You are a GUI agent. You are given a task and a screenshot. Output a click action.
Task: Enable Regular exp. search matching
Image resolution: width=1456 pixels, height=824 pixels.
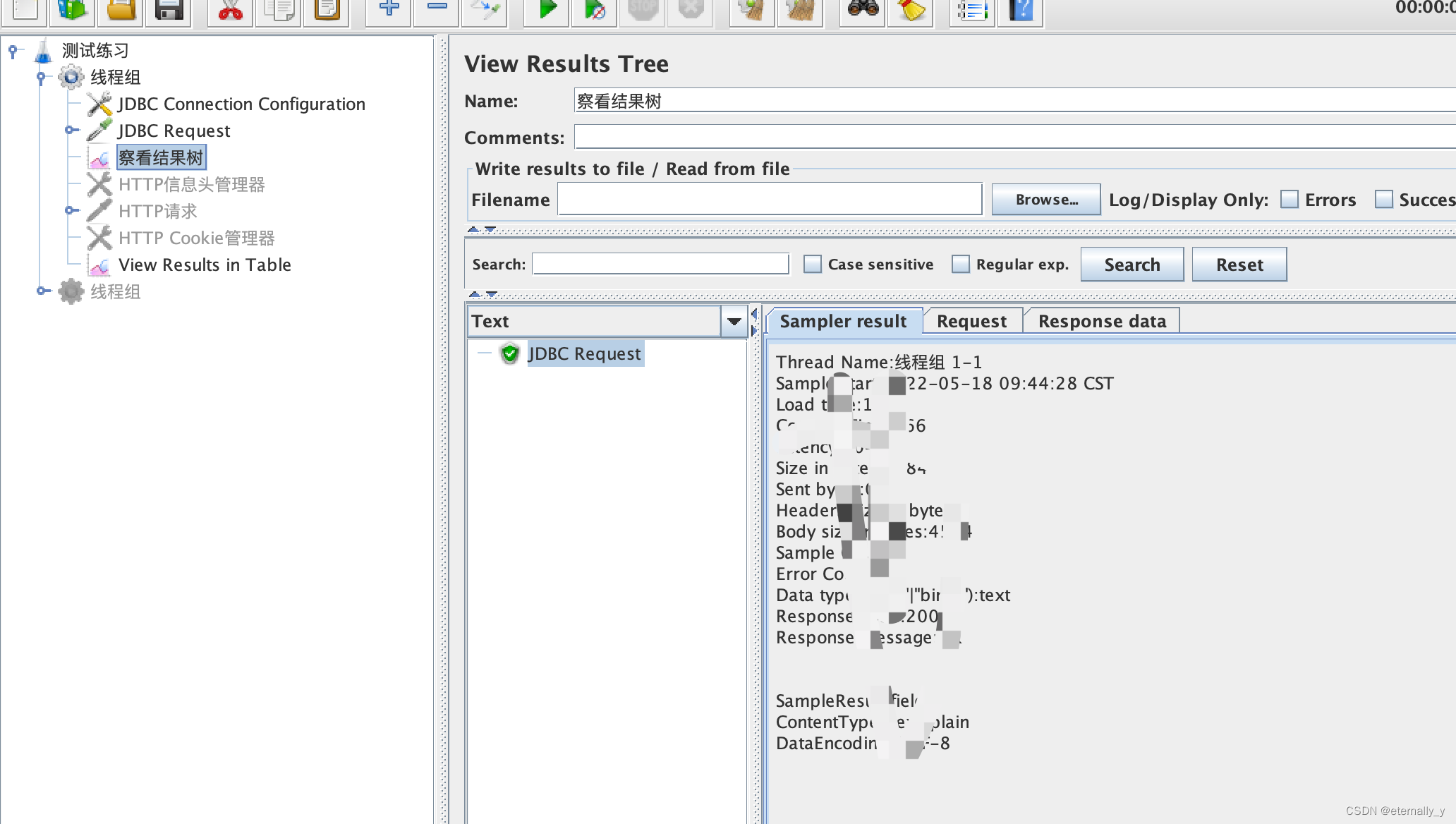pos(961,264)
